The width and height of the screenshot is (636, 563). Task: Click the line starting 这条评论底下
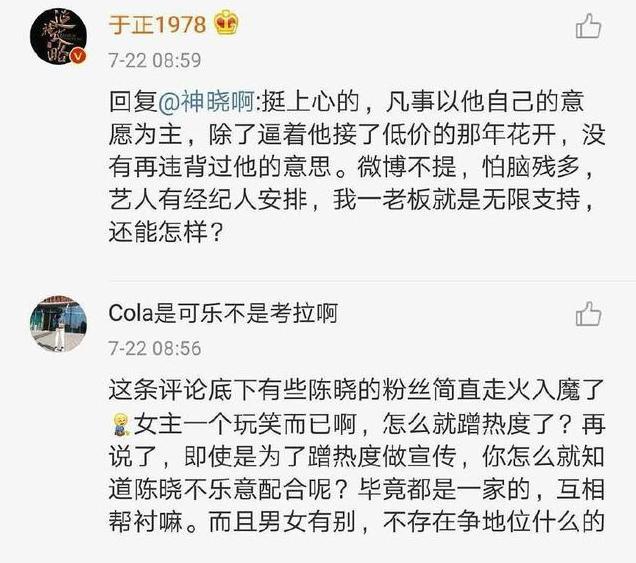(x=357, y=390)
